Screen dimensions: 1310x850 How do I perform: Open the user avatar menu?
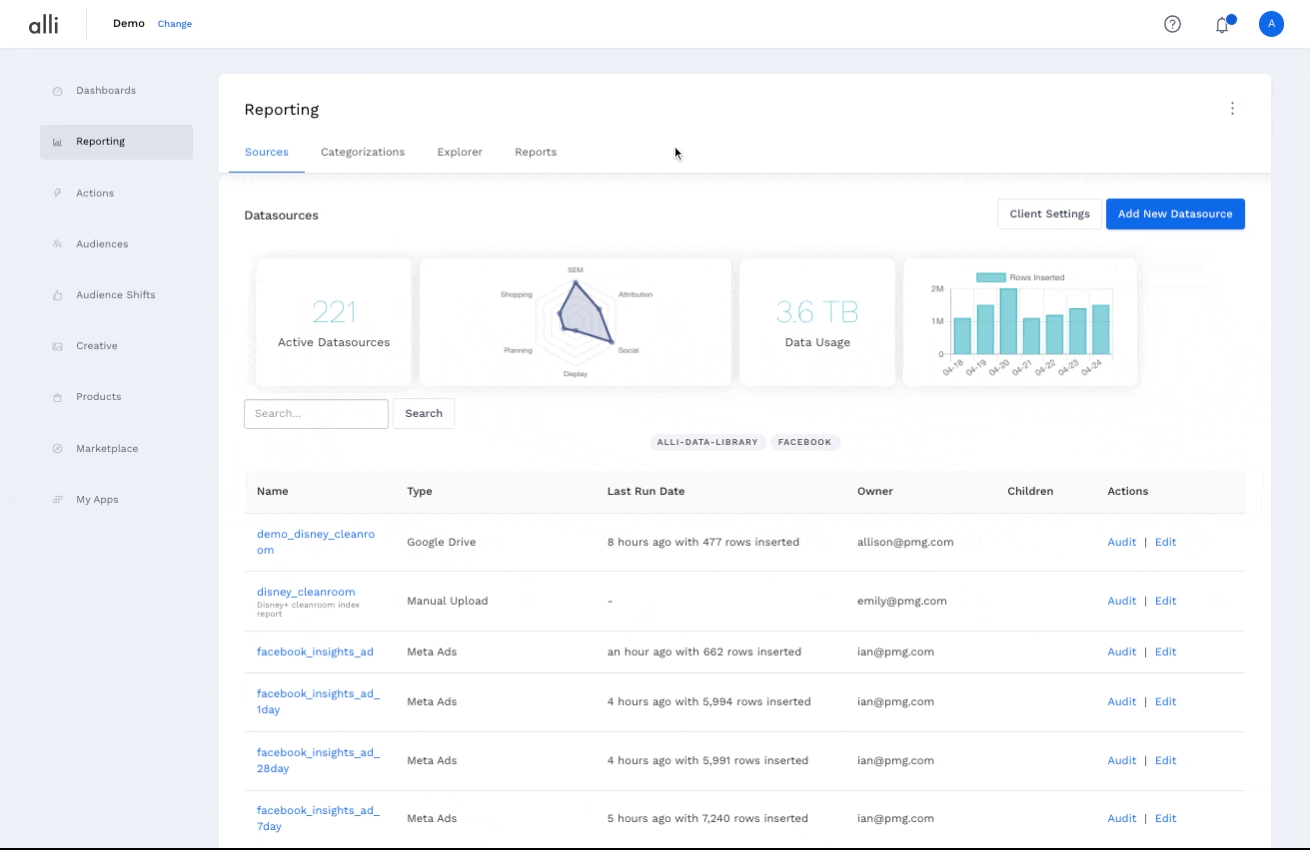[1271, 24]
